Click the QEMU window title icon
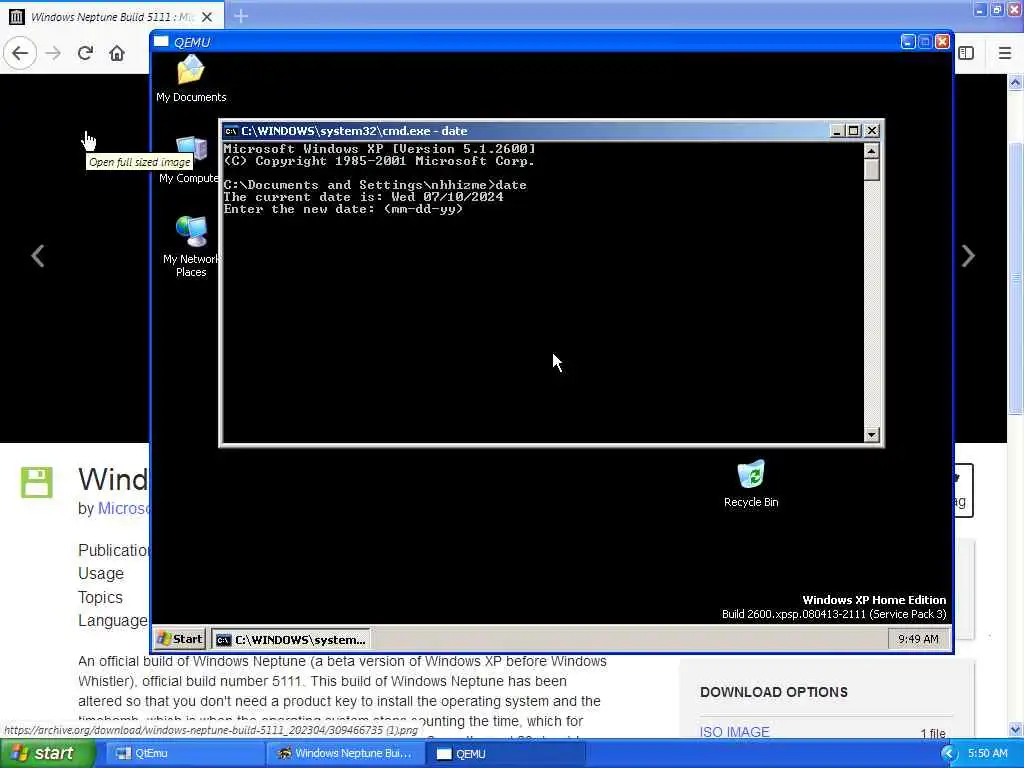1024x768 pixels. (x=161, y=42)
